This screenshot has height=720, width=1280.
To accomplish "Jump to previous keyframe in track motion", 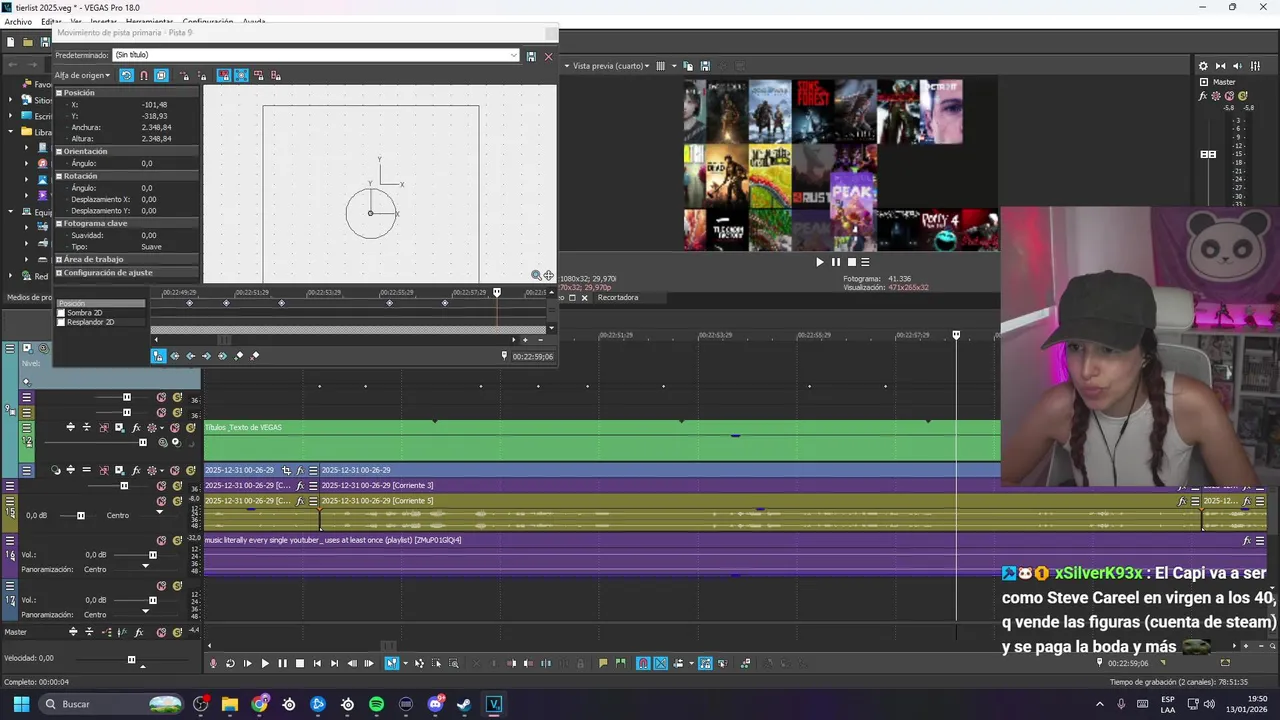I will tap(191, 356).
